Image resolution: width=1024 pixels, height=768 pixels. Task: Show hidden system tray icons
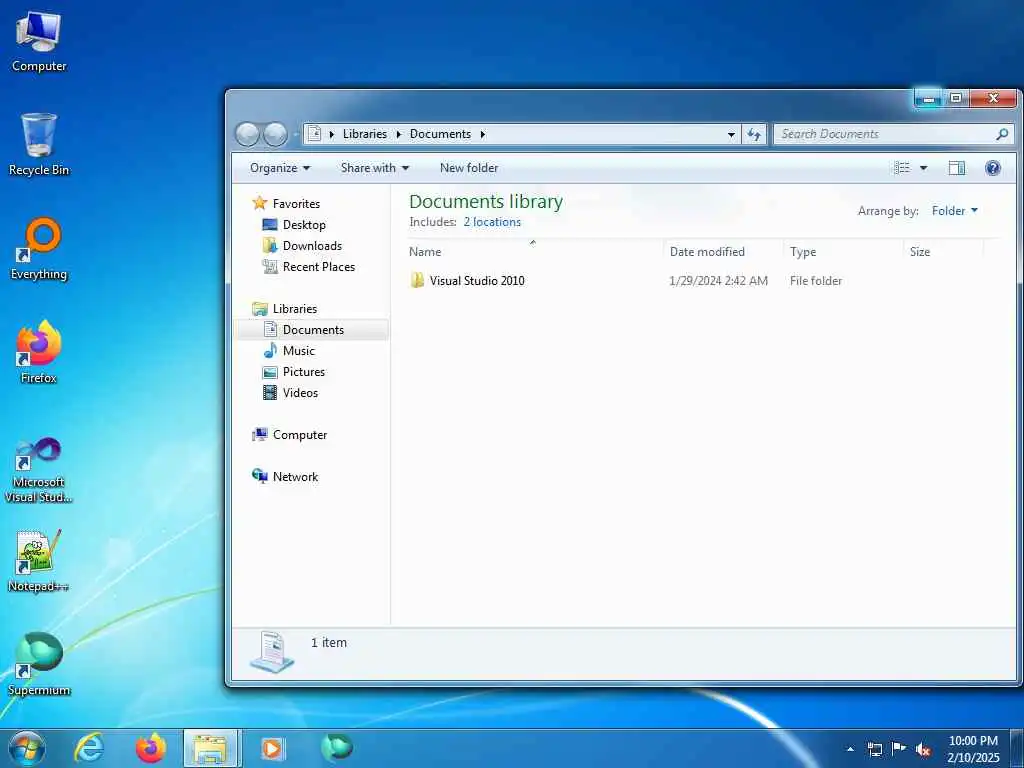point(850,750)
